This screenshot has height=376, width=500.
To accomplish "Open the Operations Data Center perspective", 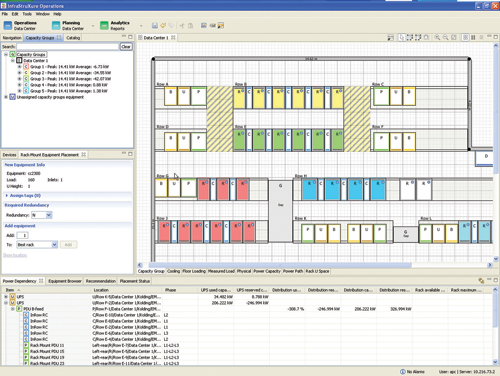I will click(x=21, y=25).
